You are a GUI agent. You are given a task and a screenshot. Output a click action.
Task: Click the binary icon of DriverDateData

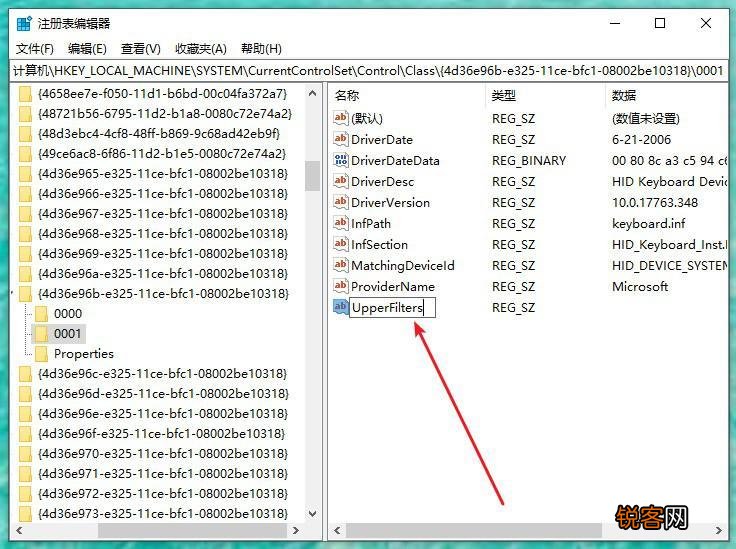click(341, 160)
